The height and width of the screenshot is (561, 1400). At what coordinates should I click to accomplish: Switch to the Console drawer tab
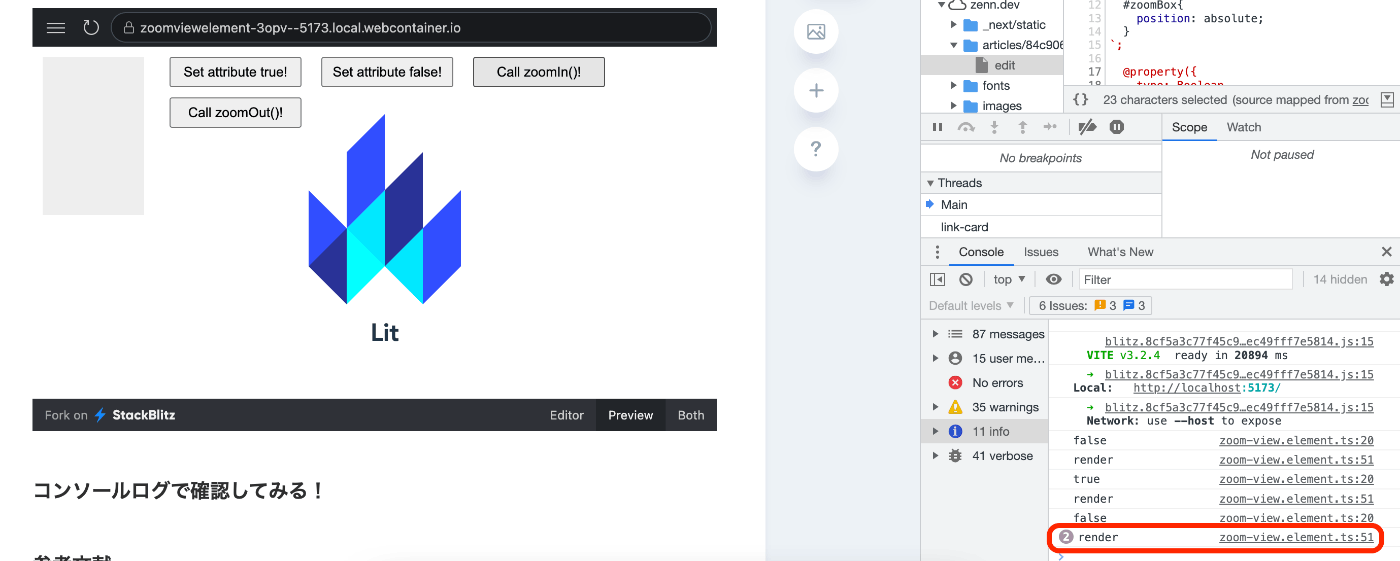[x=981, y=252]
